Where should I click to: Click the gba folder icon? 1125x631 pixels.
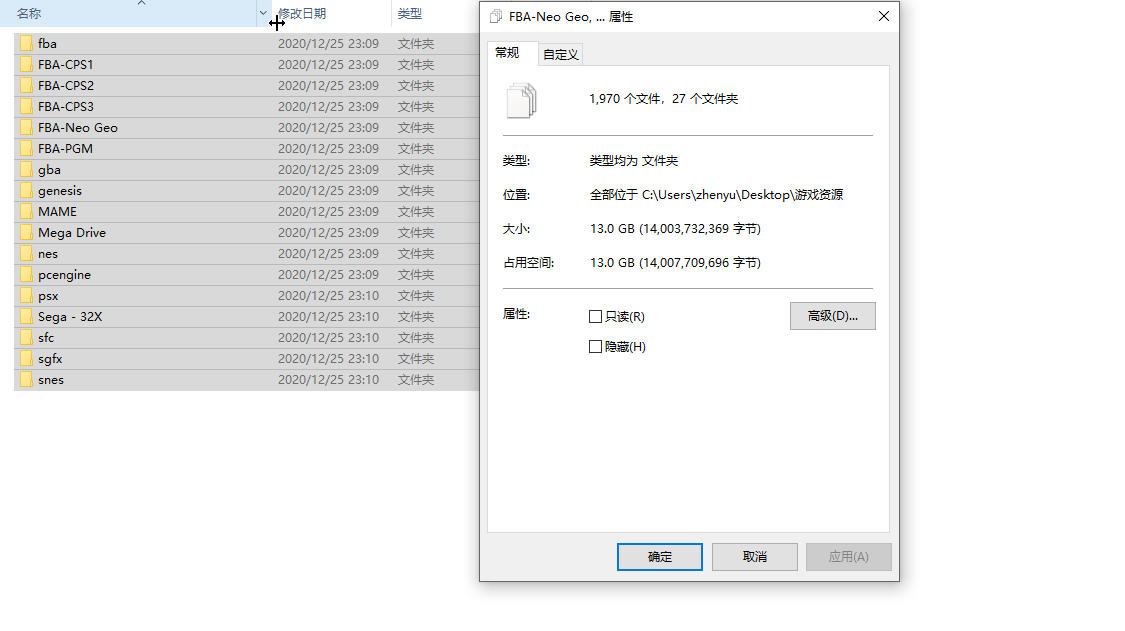click(27, 169)
